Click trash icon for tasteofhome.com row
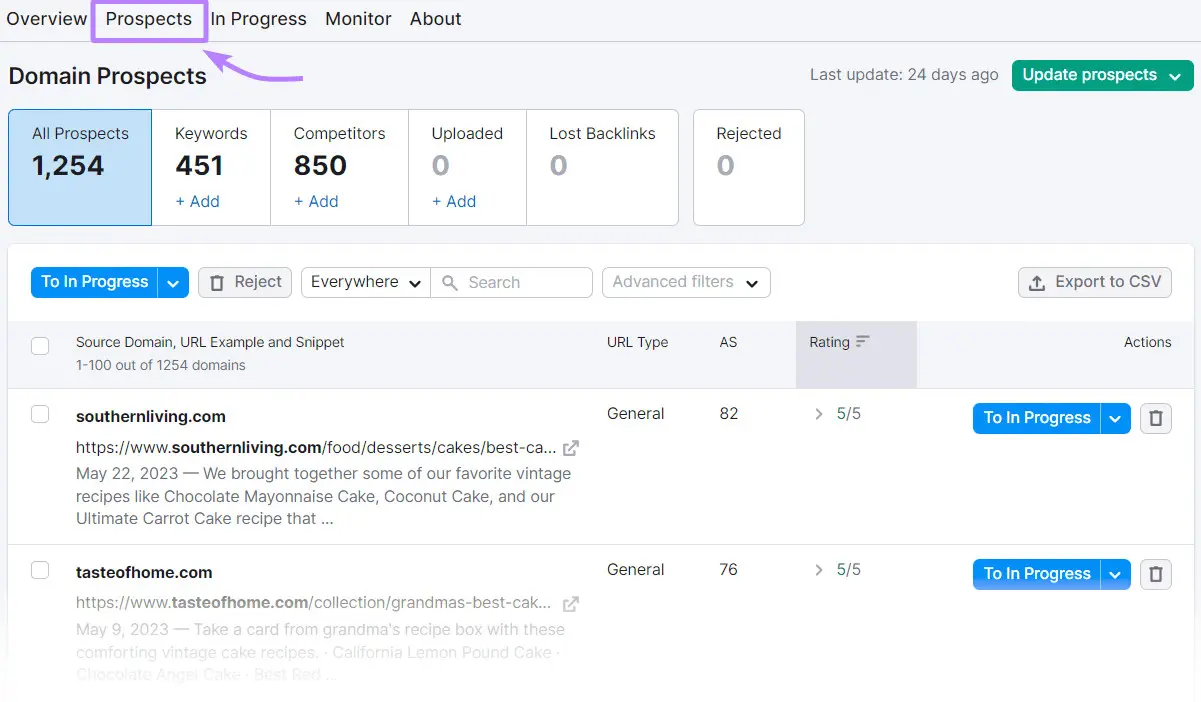Screen dimensions: 1201x702 pyautogui.click(x=1155, y=574)
